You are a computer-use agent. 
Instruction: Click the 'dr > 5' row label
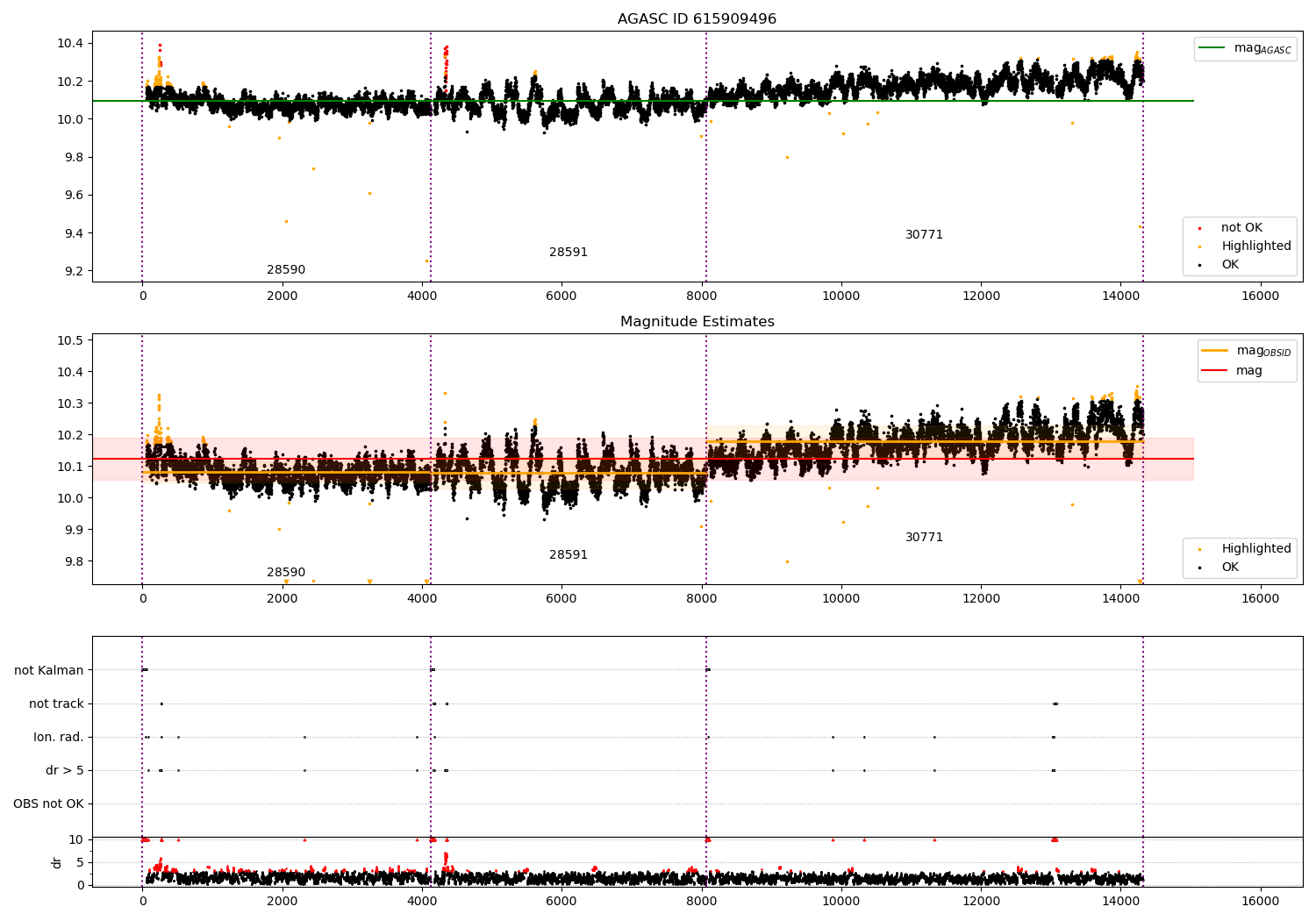tap(65, 770)
